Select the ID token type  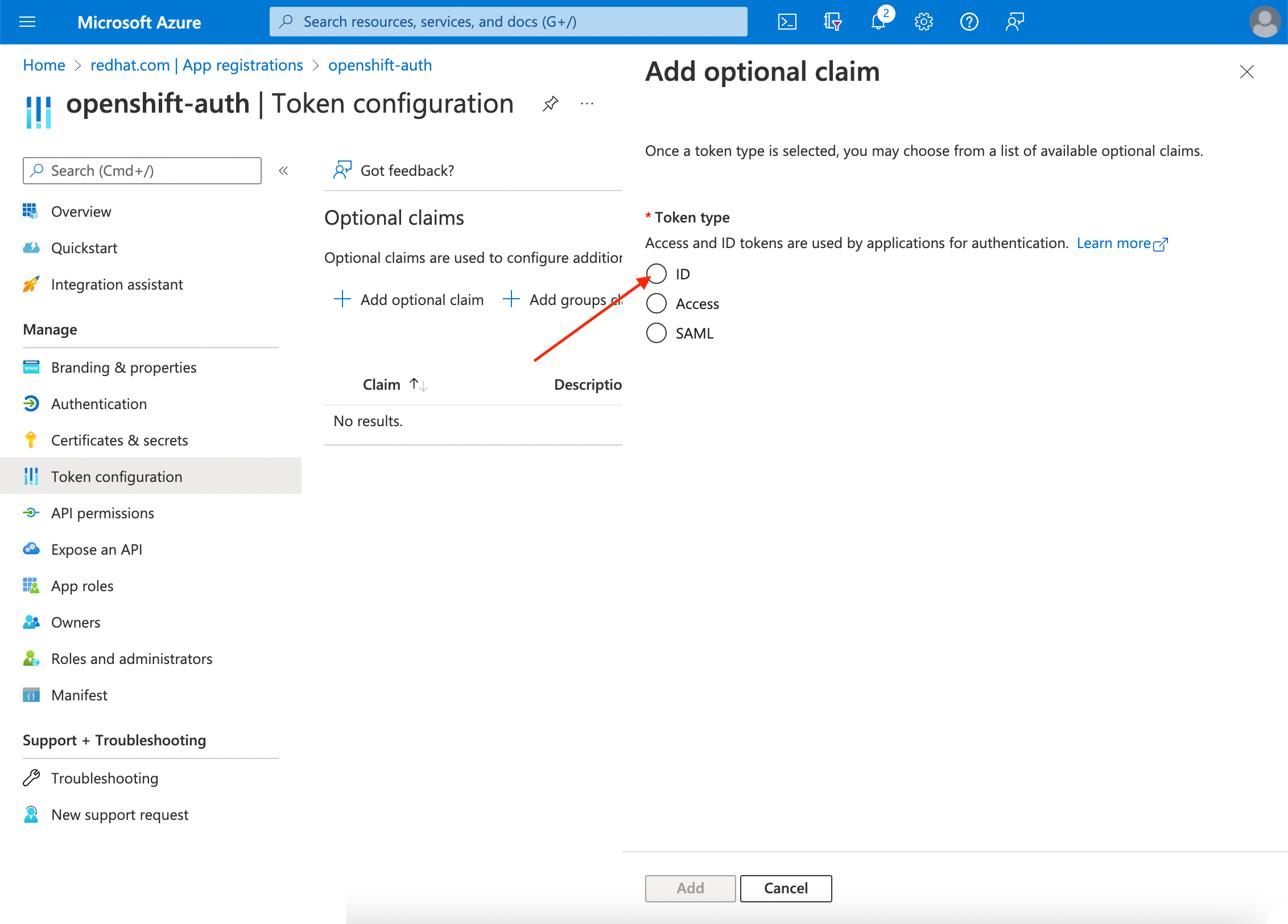click(x=657, y=274)
